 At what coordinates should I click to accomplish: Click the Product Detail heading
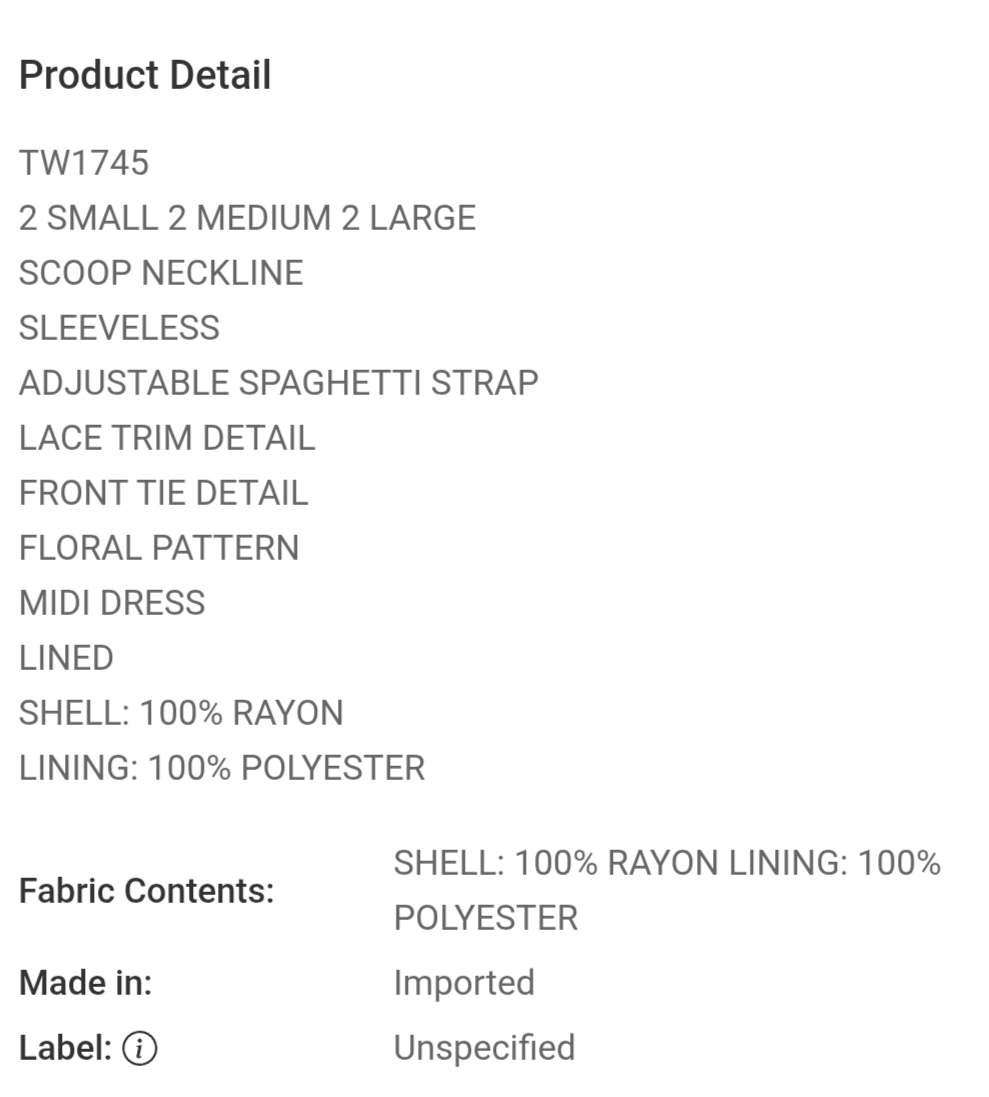(x=145, y=76)
